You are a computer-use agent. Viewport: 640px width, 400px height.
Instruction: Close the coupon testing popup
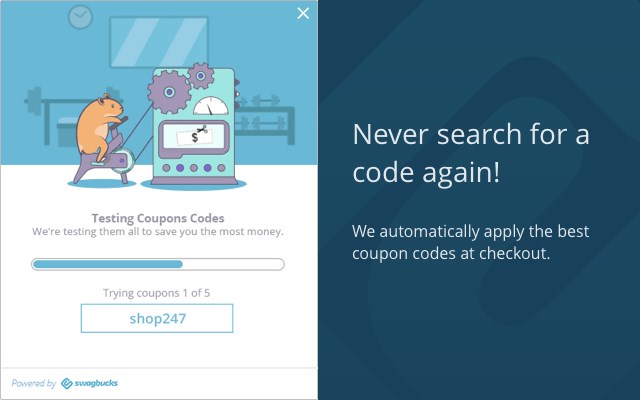[303, 13]
